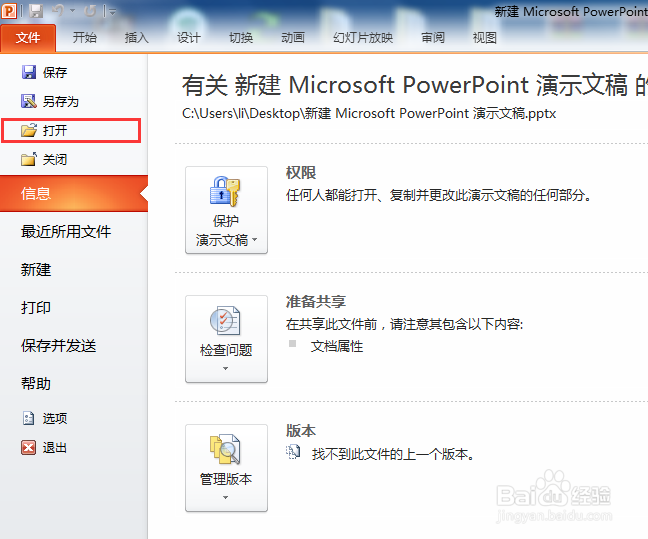Click the text 找不到此文件的上一个版本
Viewport: 648px width, 539px height.
tap(393, 454)
